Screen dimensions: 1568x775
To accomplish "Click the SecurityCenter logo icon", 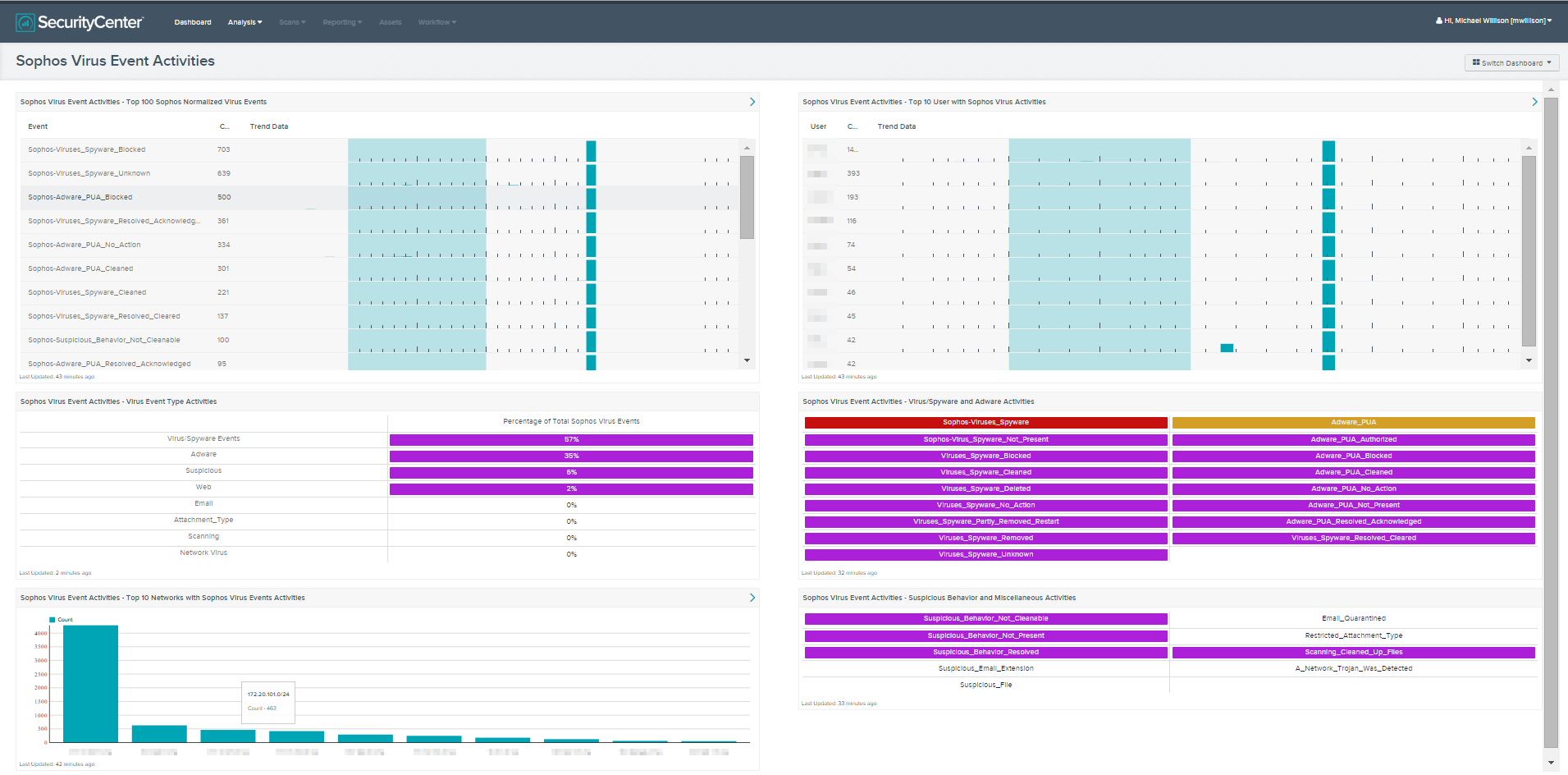I will (25, 22).
